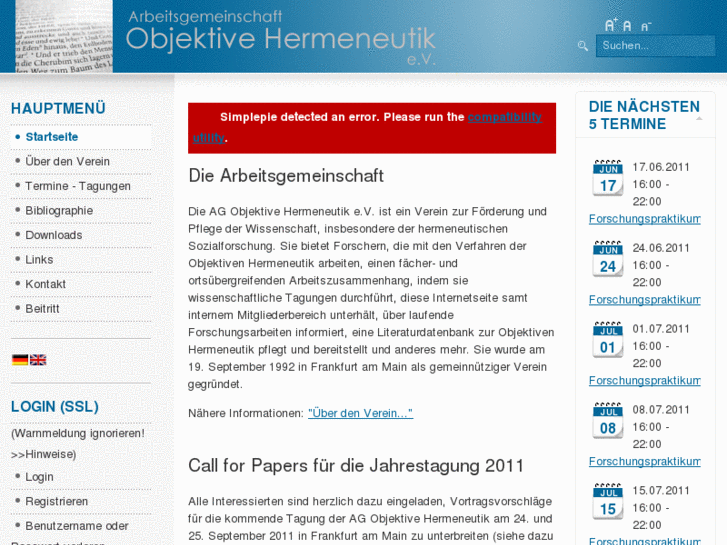This screenshot has width=727, height=545.
Task: Open Bibliographie menu item
Action: pos(59,211)
